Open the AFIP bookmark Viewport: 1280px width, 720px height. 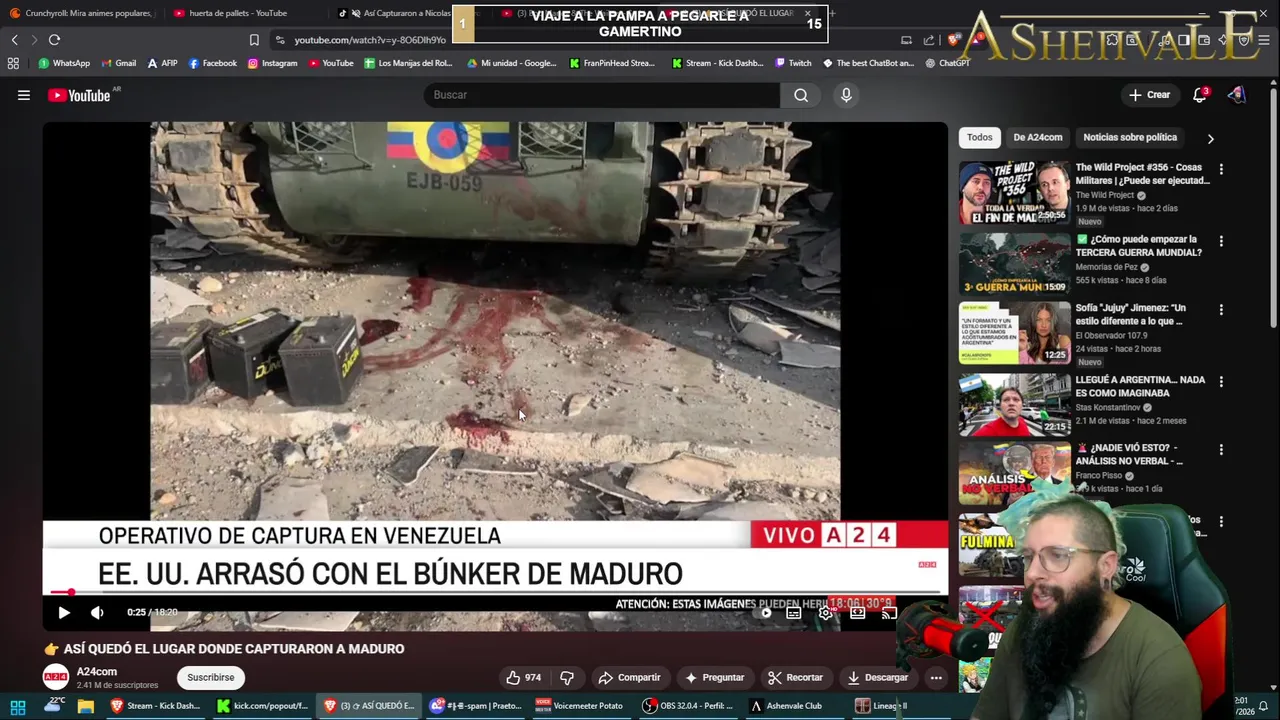pos(162,63)
